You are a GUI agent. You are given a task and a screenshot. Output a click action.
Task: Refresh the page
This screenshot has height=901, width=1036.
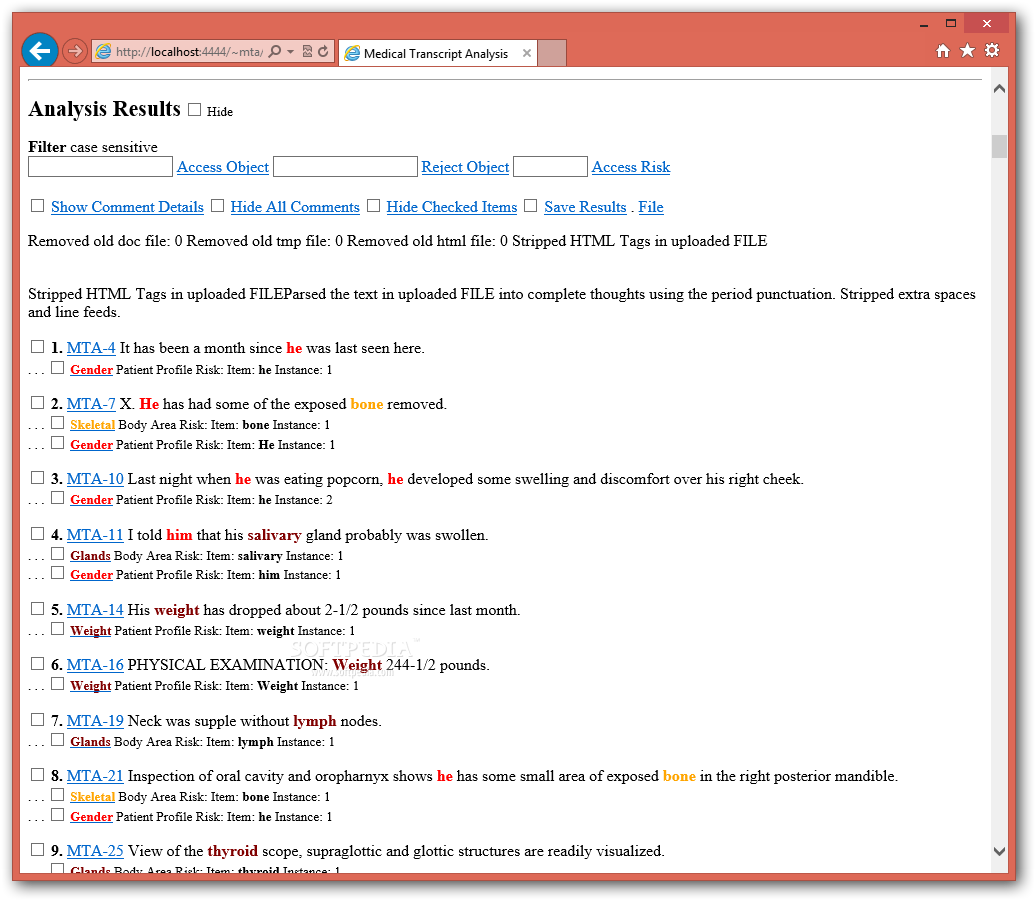click(323, 52)
